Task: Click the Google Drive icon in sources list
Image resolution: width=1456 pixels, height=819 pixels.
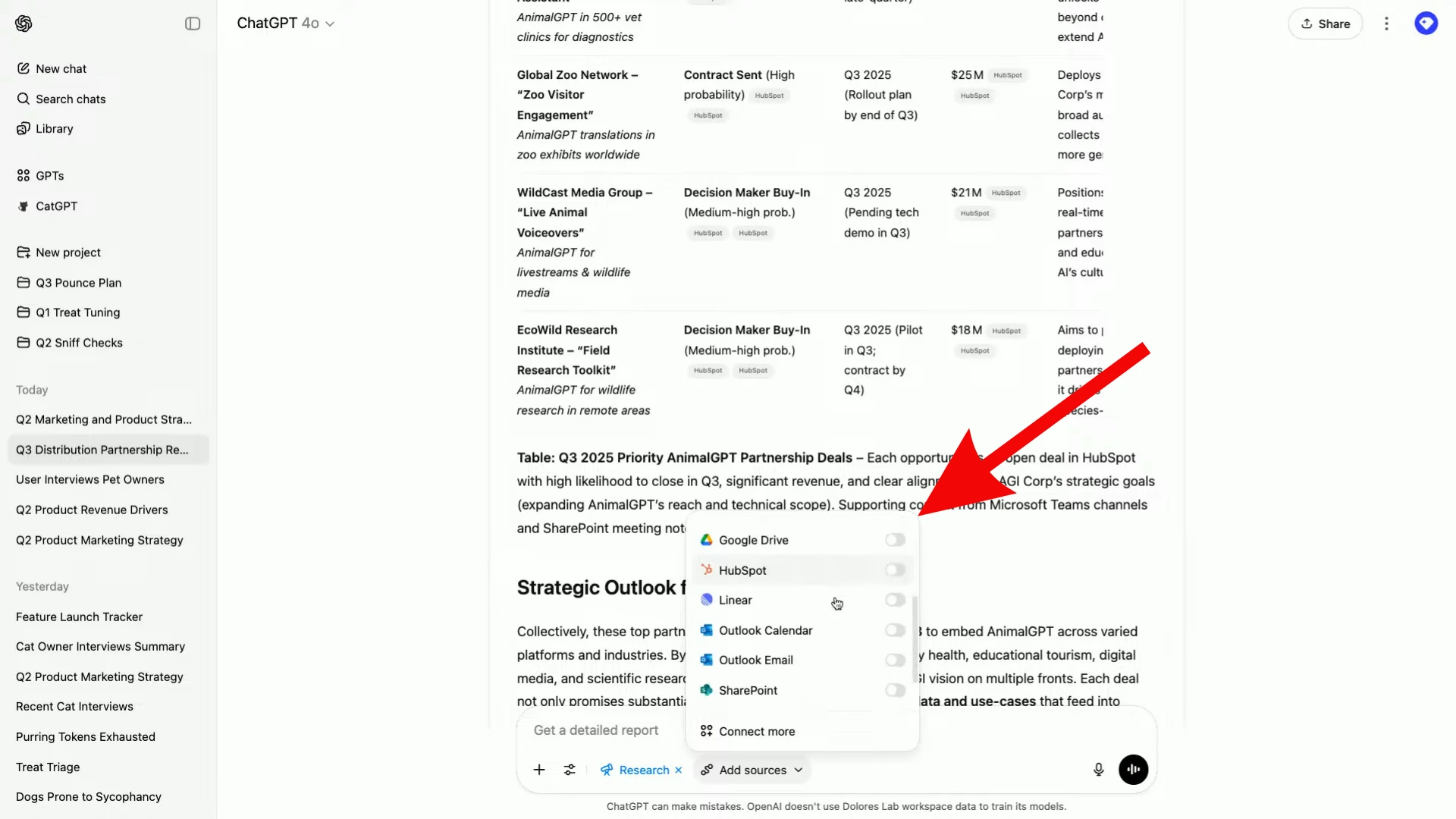Action: coord(706,540)
